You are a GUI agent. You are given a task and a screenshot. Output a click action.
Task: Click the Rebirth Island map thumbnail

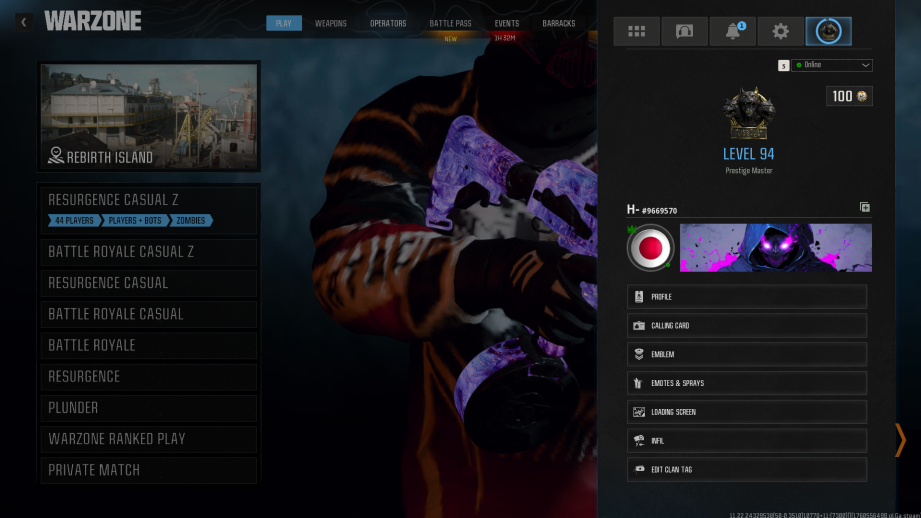pos(149,116)
